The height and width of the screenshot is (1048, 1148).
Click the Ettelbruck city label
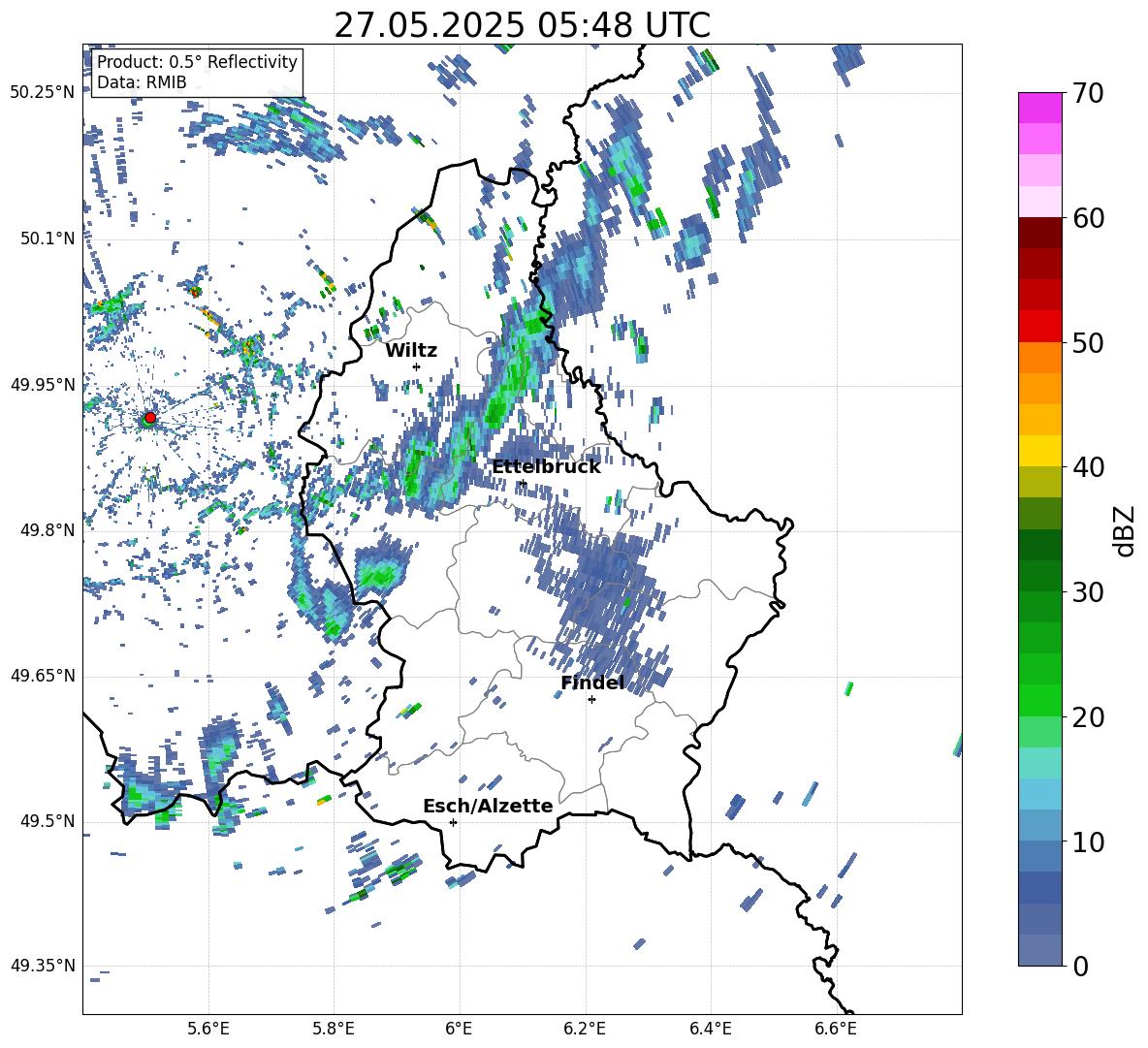[x=546, y=467]
